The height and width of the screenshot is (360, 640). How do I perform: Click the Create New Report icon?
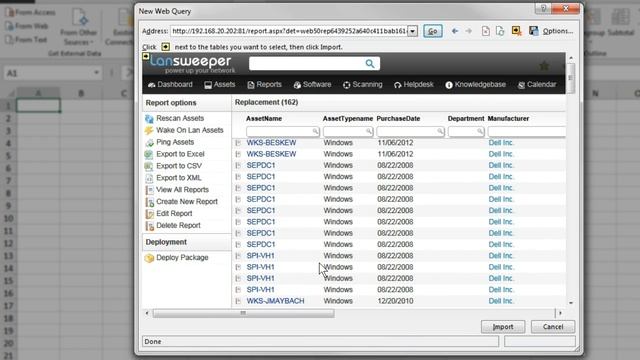pyautogui.click(x=149, y=202)
